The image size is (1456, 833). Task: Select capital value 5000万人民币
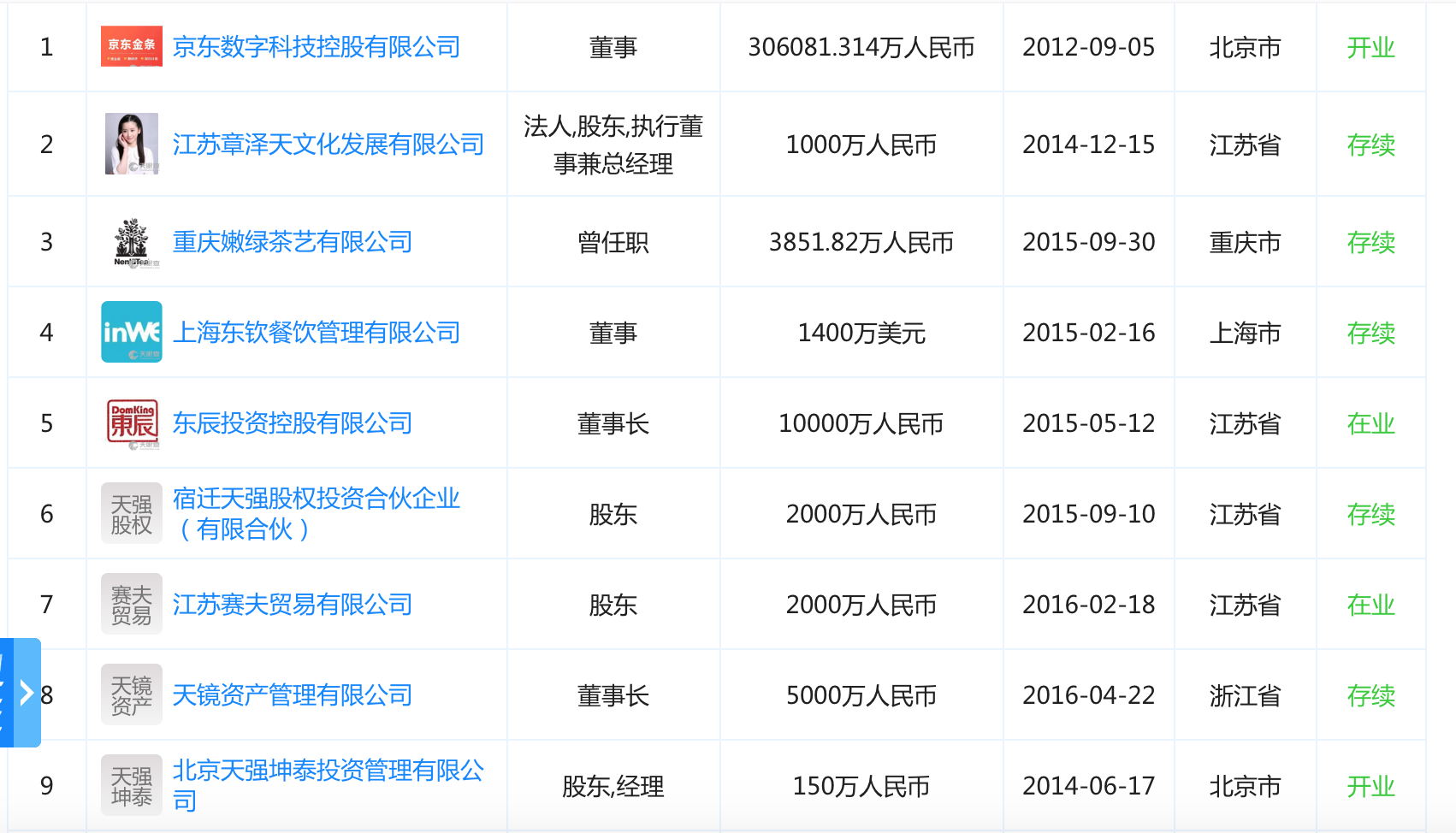[861, 695]
